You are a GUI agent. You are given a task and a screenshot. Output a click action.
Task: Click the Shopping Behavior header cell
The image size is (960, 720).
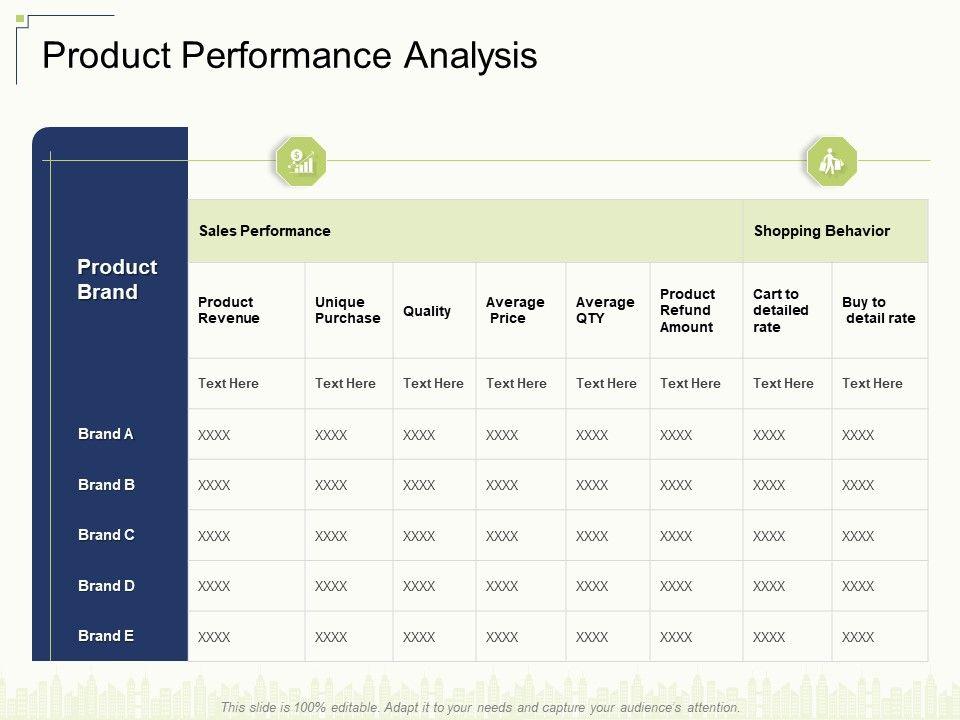pos(821,231)
